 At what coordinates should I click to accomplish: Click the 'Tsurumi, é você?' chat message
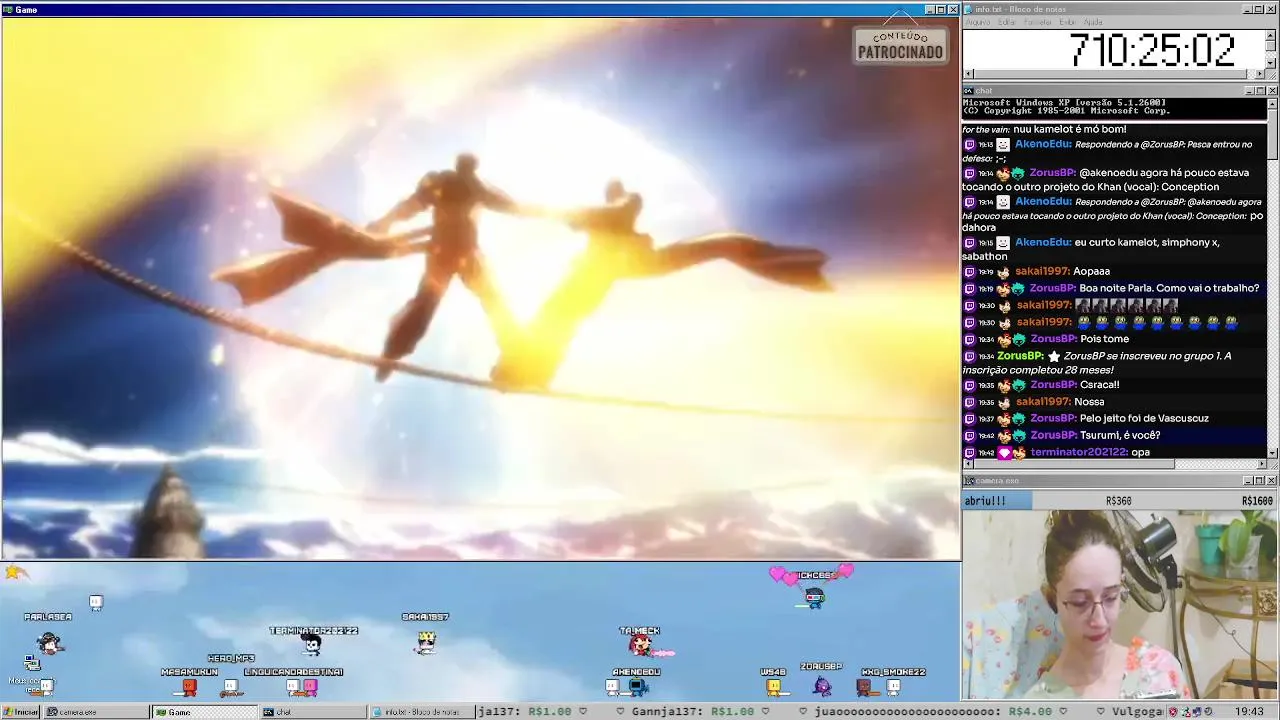[1120, 435]
